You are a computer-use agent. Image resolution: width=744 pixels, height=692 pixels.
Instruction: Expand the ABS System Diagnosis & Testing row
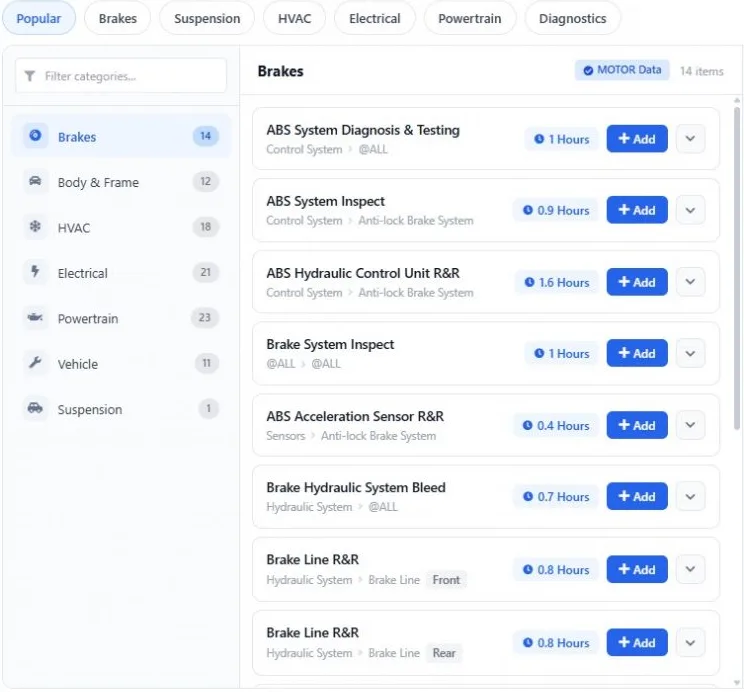click(x=690, y=139)
